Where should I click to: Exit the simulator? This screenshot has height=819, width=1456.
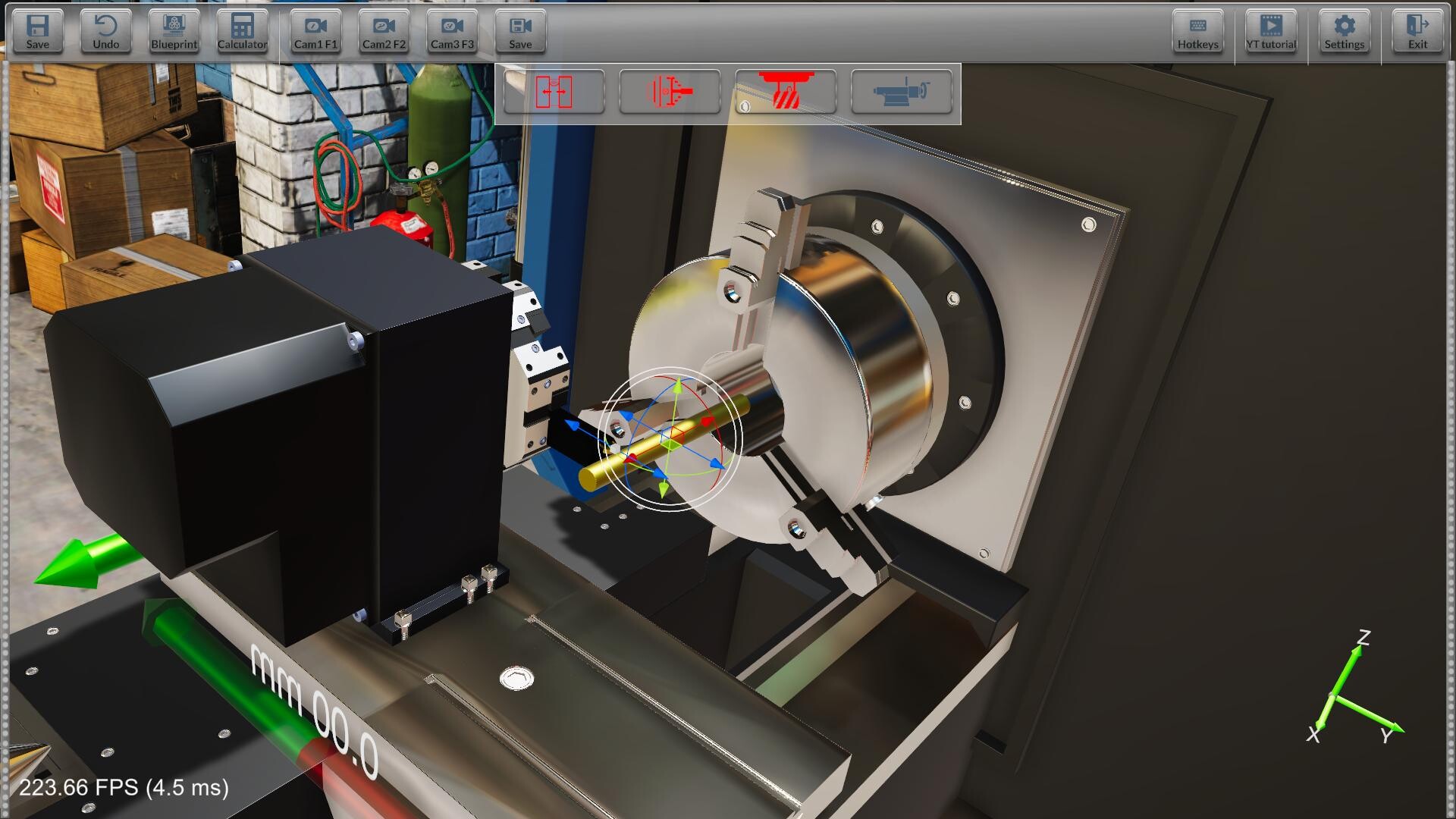[x=1417, y=30]
